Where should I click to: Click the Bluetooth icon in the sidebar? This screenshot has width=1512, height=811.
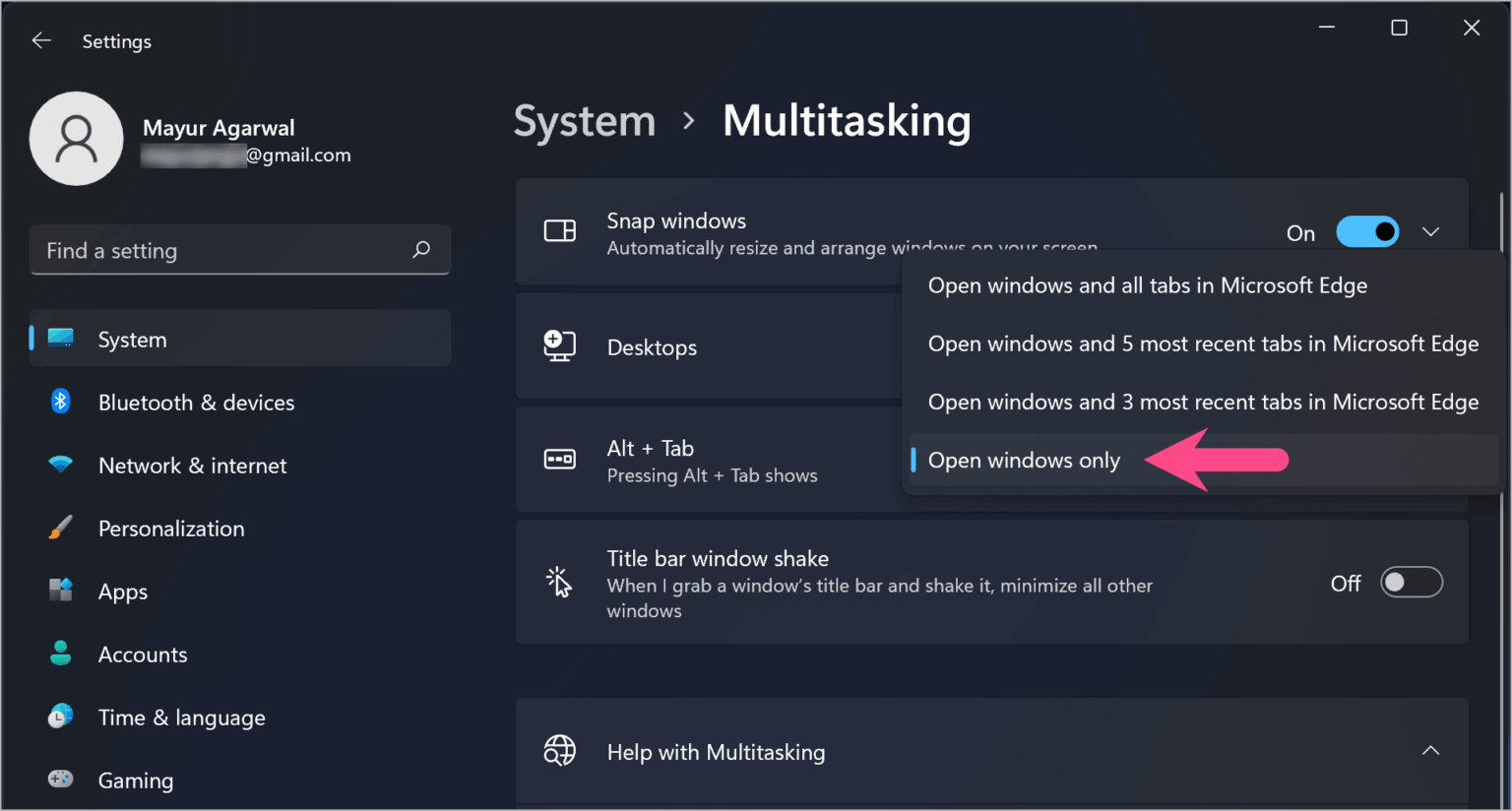pos(60,402)
